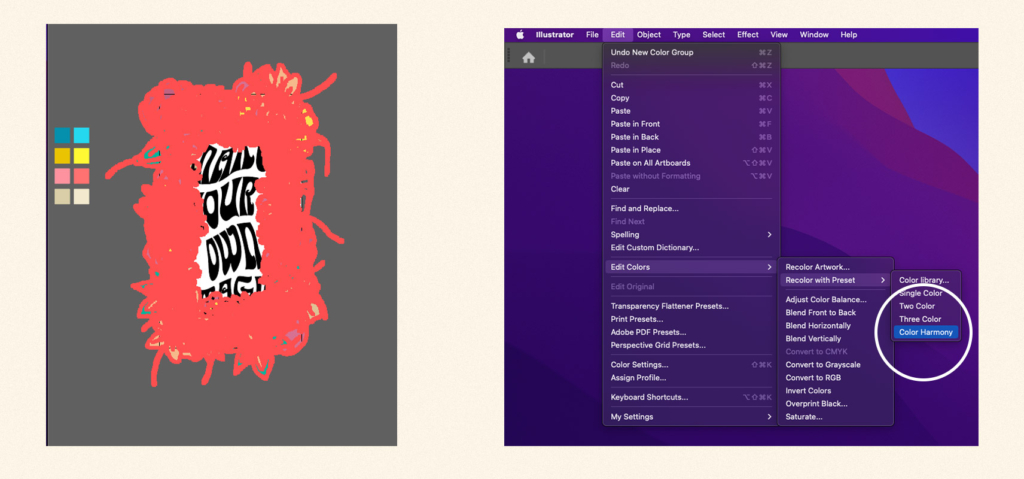
Task: Choose Assign Profile
Action: coord(692,378)
